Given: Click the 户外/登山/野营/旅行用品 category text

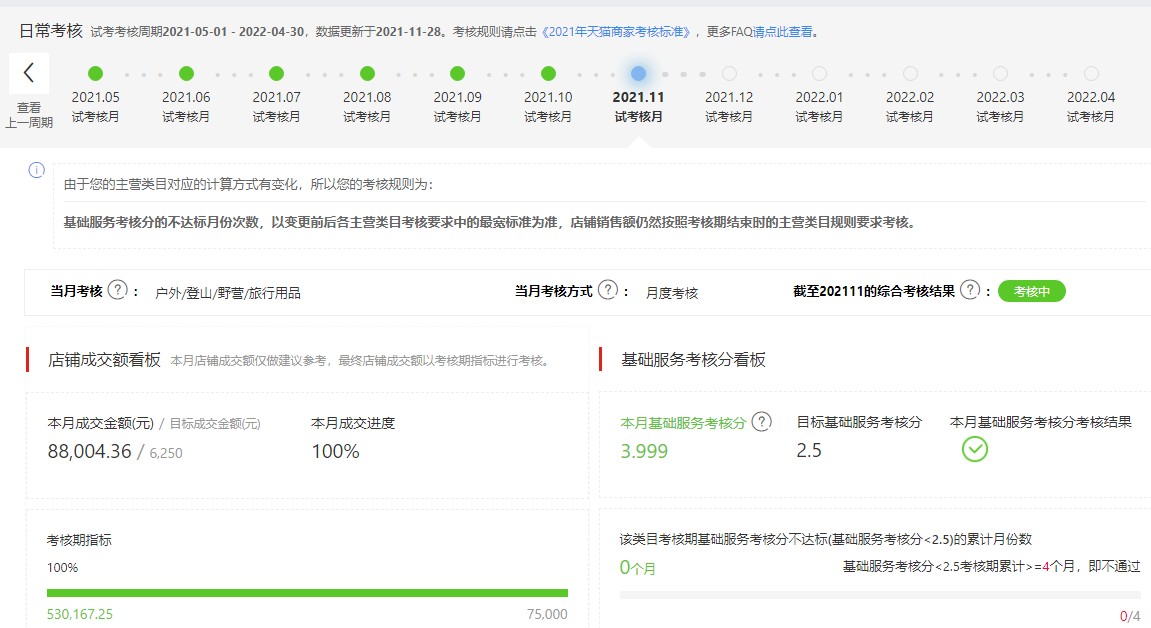Looking at the screenshot, I should tap(228, 293).
